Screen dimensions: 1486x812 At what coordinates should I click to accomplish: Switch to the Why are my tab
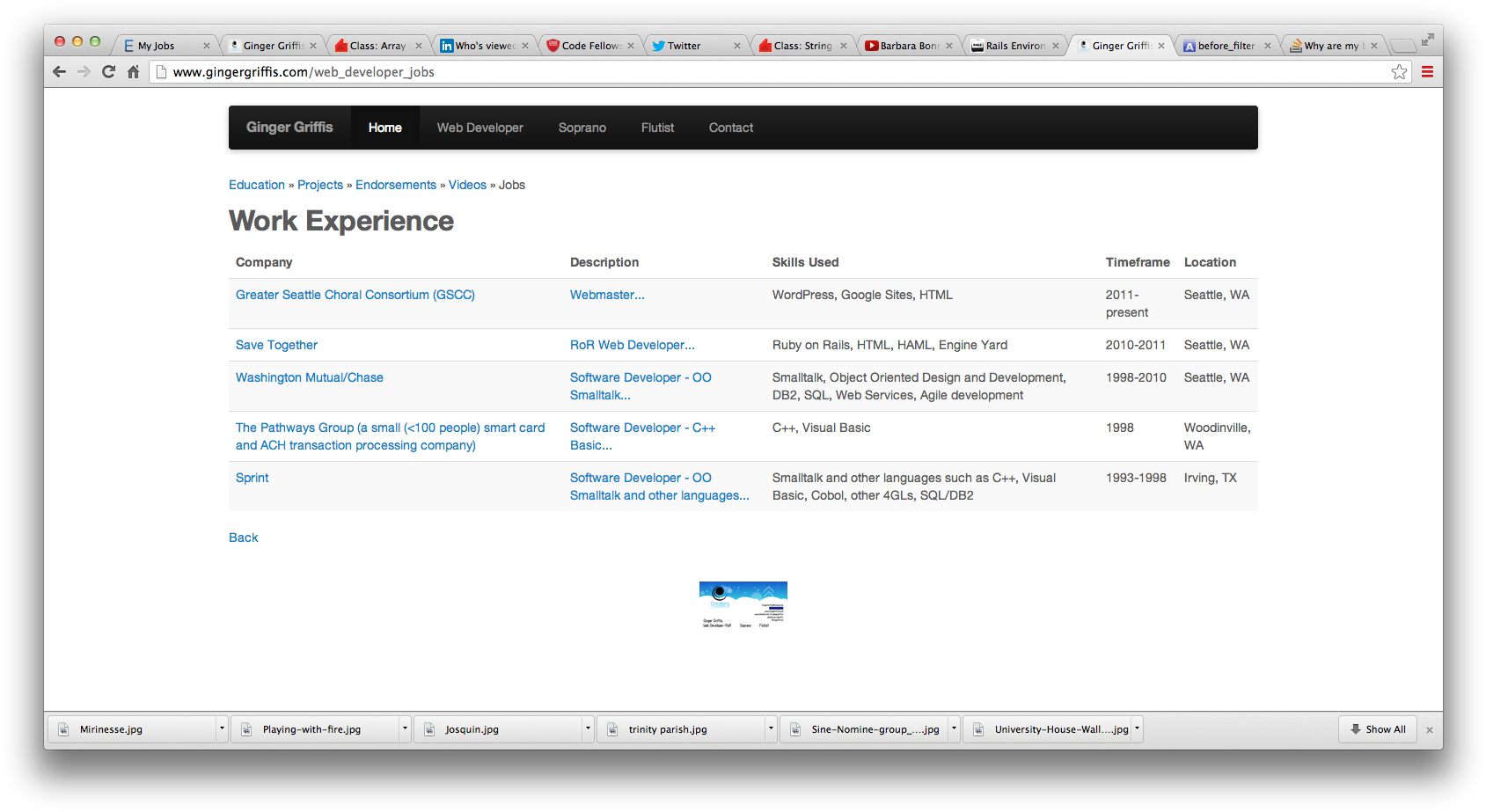[x=1333, y=46]
